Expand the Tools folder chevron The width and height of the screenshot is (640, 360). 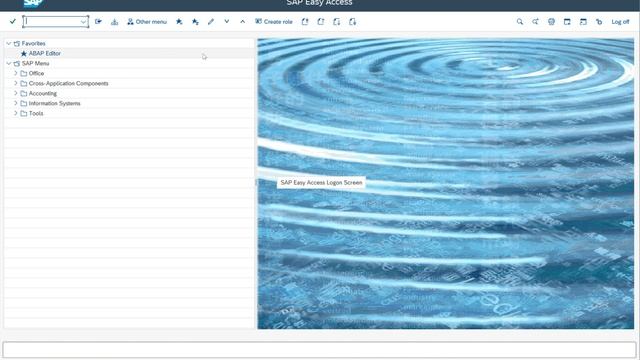[16, 113]
